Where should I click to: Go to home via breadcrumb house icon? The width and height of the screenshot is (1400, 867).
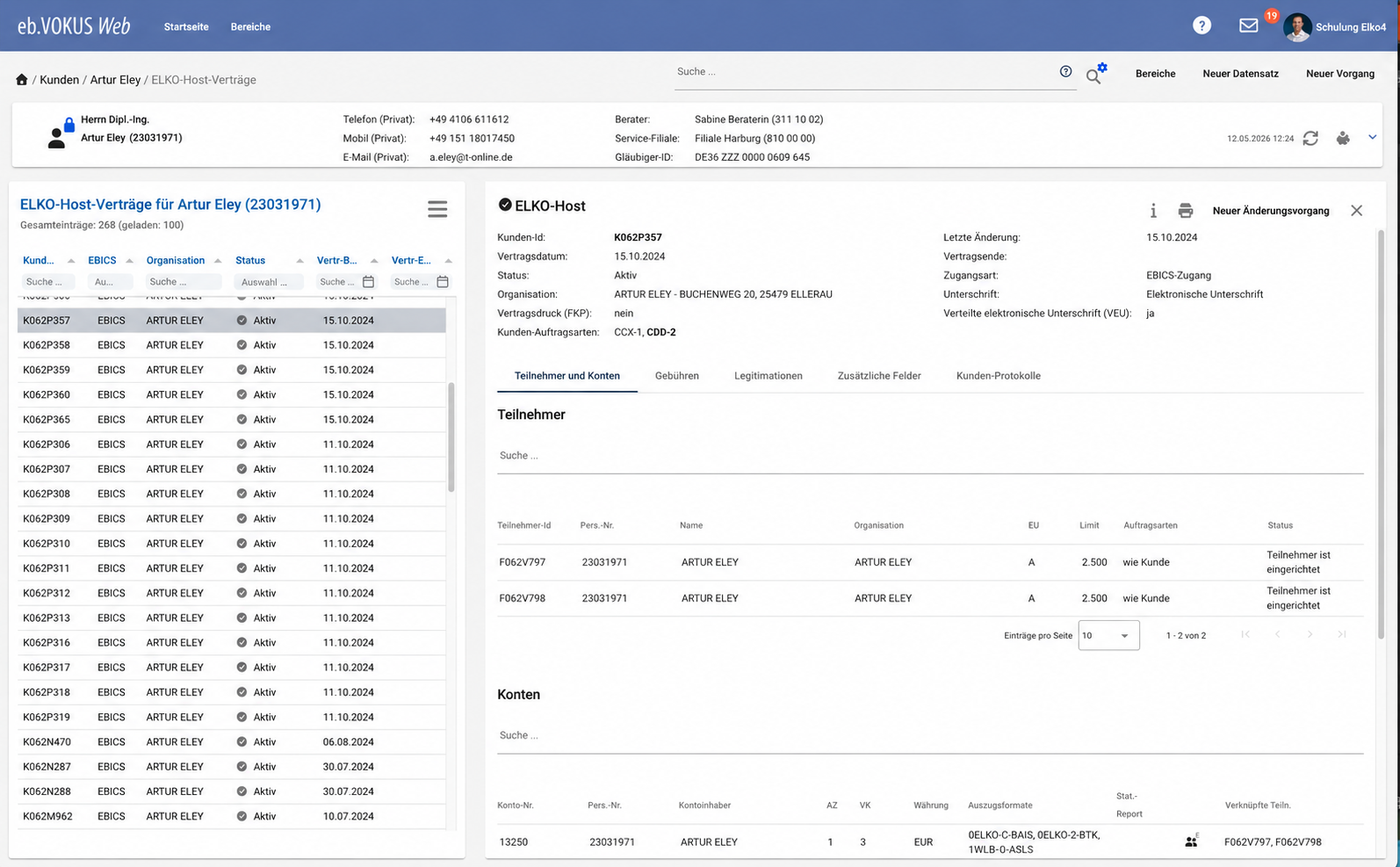(x=21, y=79)
